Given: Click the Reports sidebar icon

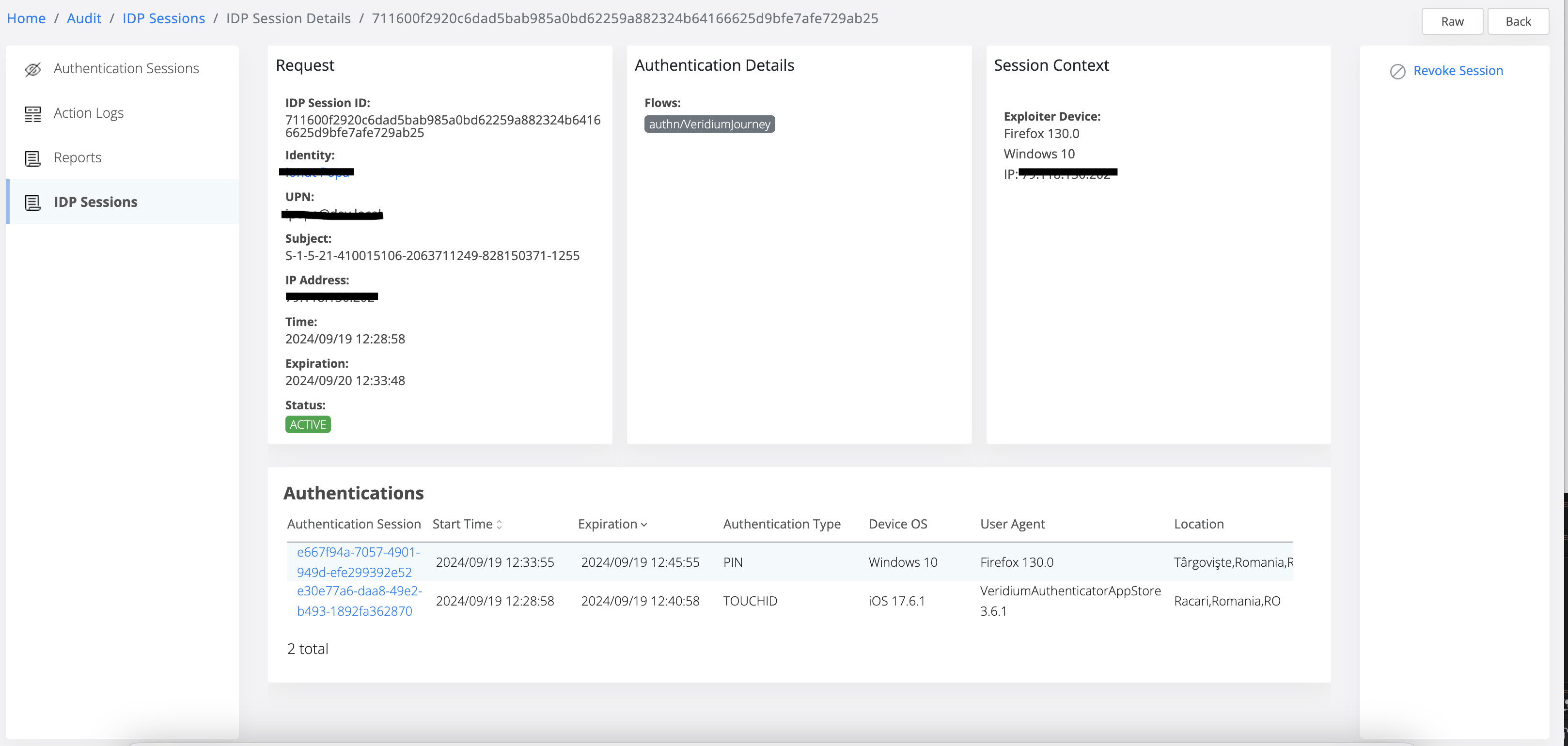Looking at the screenshot, I should (33, 158).
